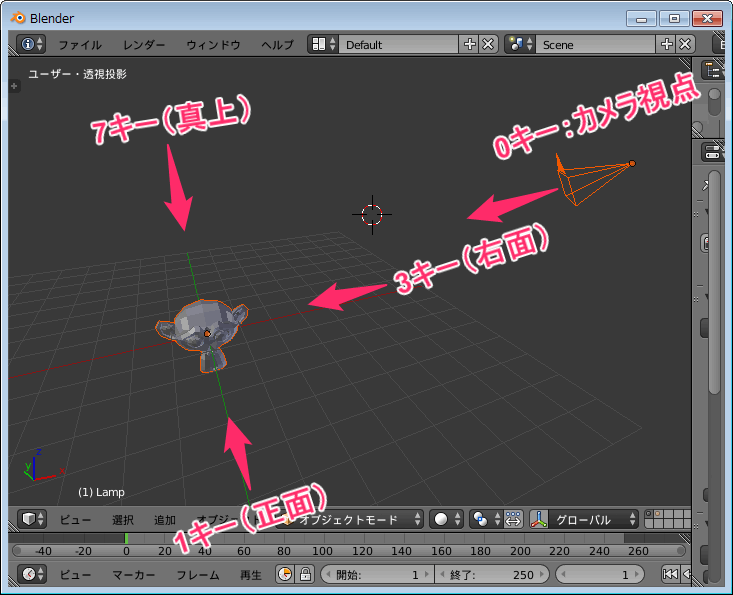Click the Outliner editor type icon
This screenshot has width=733, height=595.
click(x=713, y=71)
